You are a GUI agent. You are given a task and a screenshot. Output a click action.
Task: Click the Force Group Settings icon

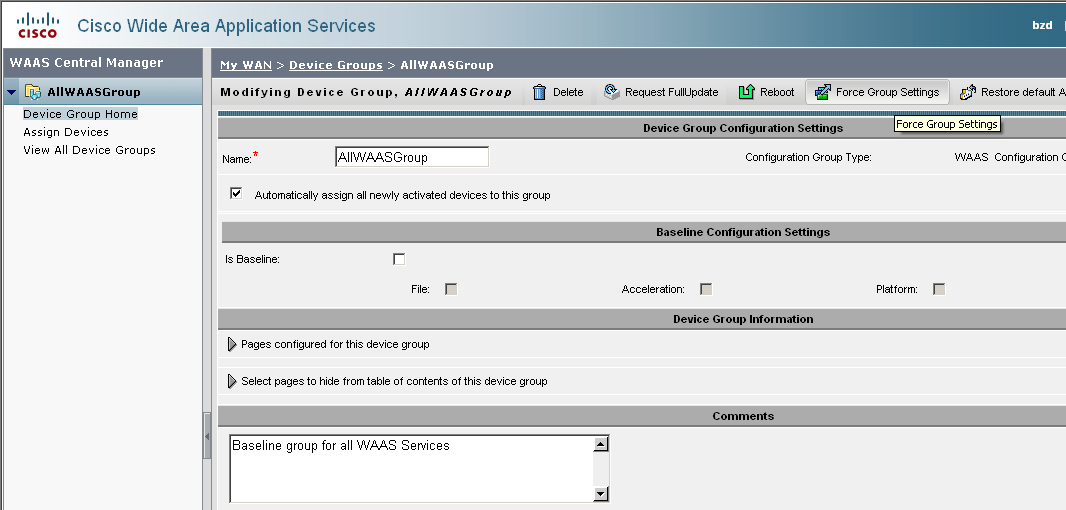point(823,92)
